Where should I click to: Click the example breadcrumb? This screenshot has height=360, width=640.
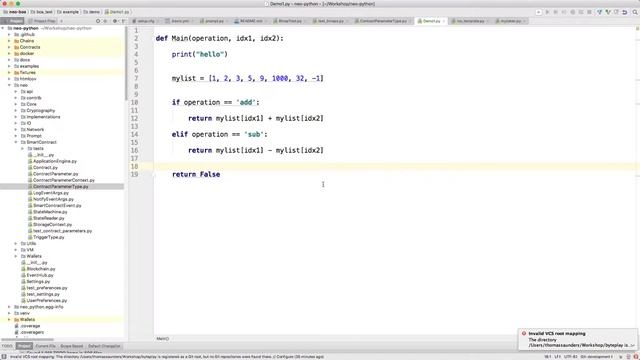point(68,12)
